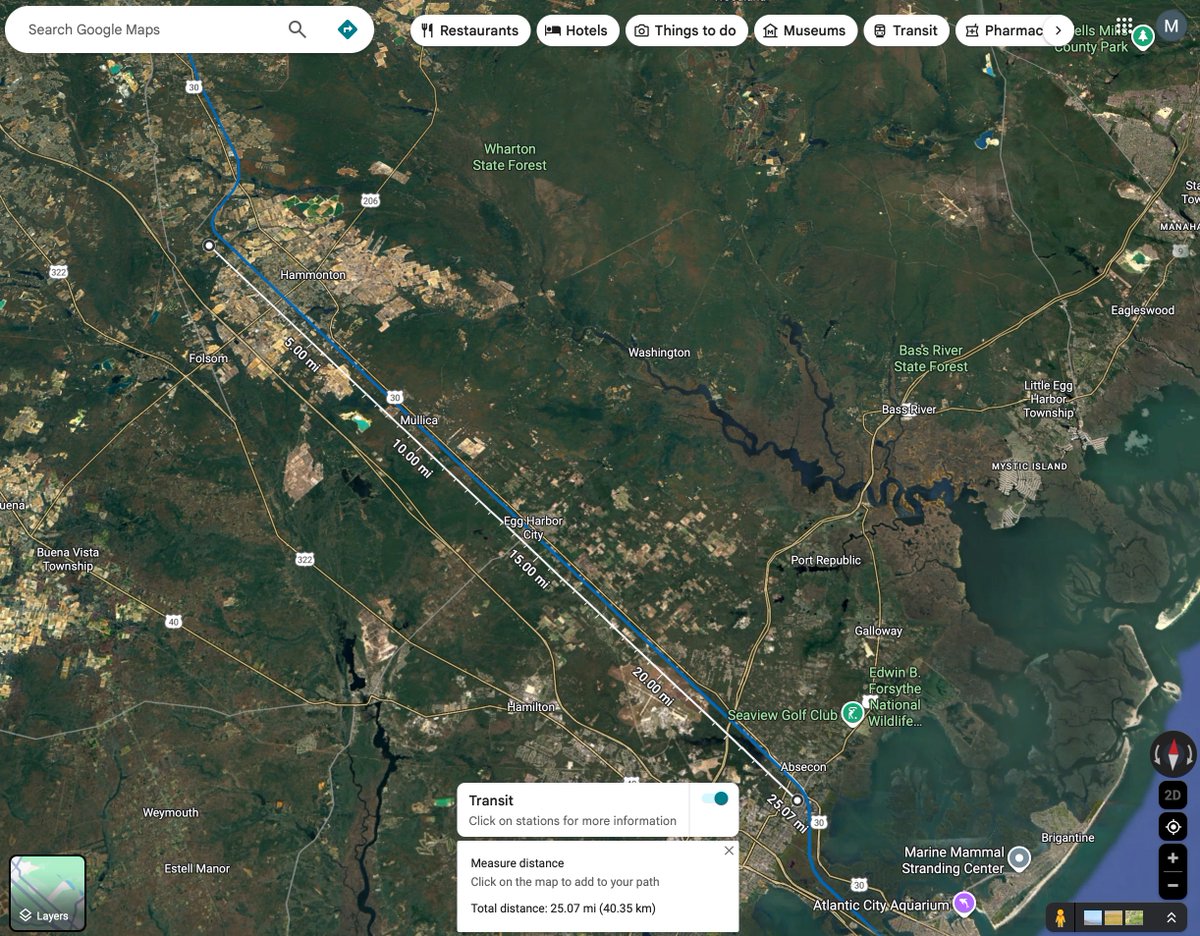Click the green county park tree marker
The width and height of the screenshot is (1200, 936).
1143,37
